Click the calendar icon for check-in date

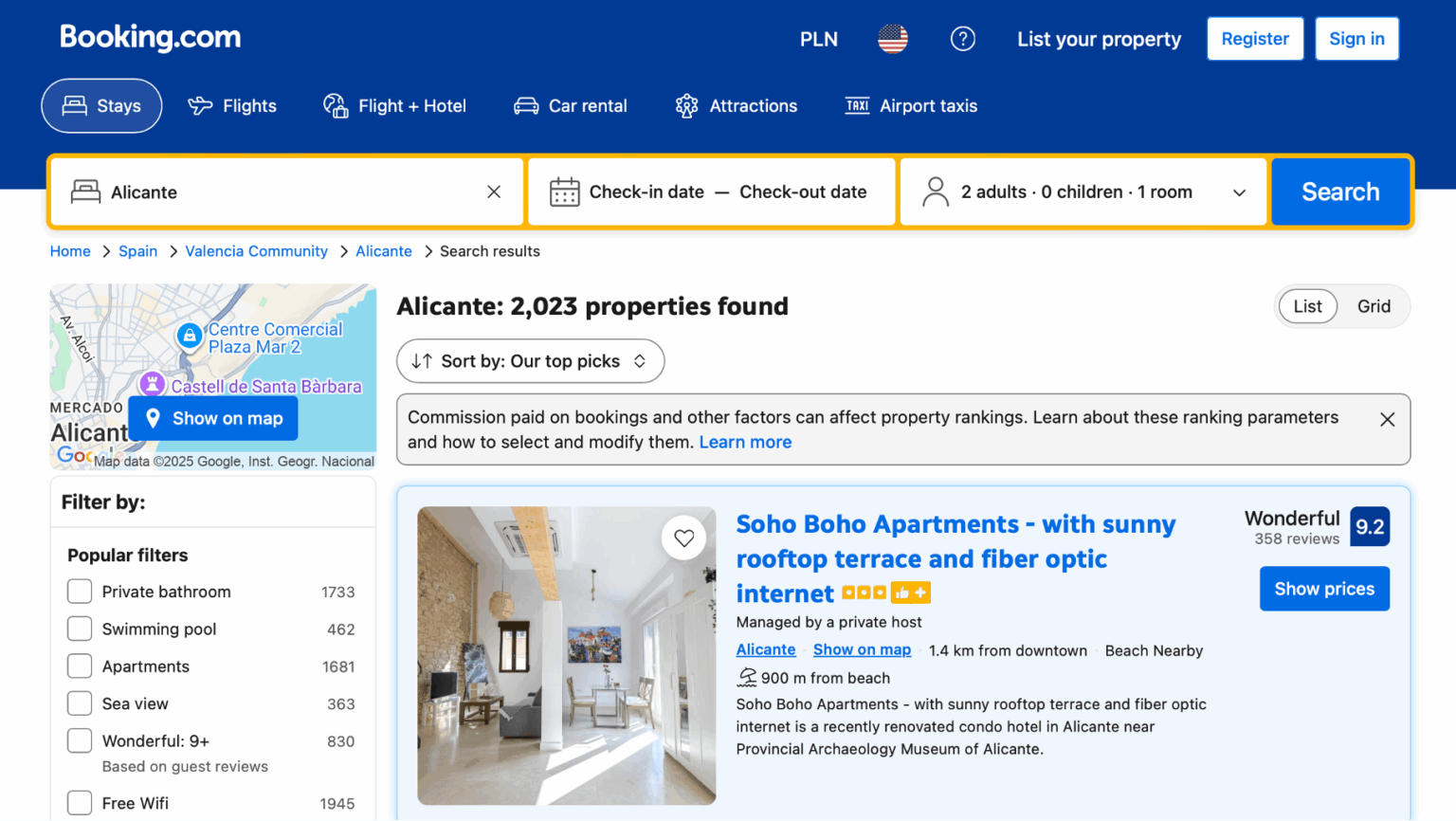point(565,192)
